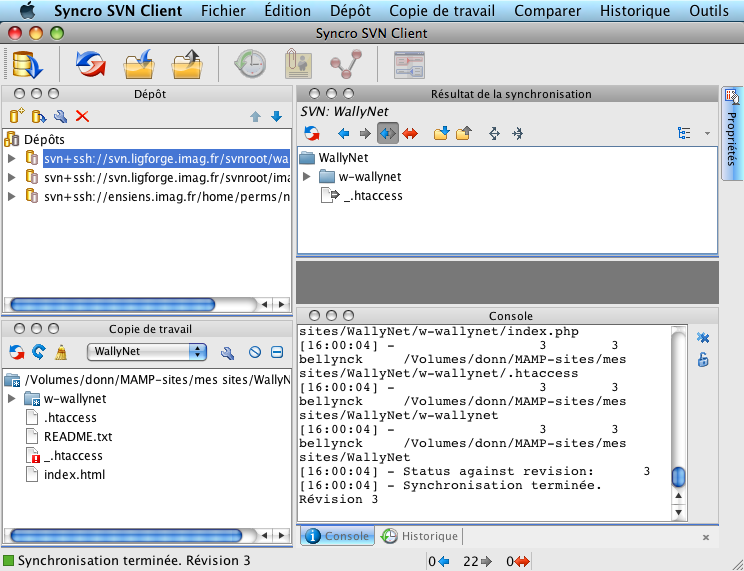Click the red X remove icon in Dépôt panel
The height and width of the screenshot is (571, 744).
(83, 116)
